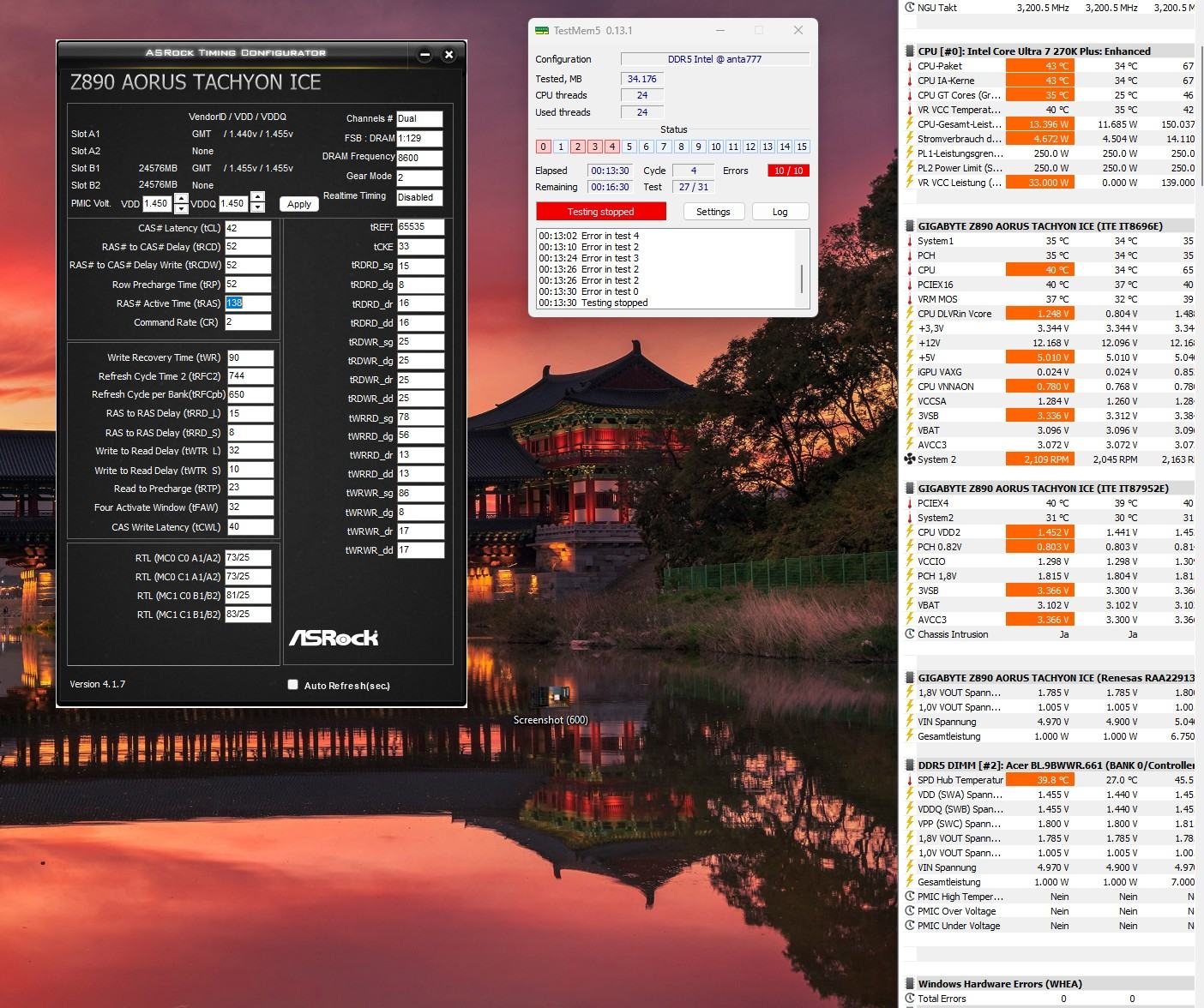
Task: Click the 13.396 W CPU-Gesamt-Leistung value
Action: (1039, 124)
